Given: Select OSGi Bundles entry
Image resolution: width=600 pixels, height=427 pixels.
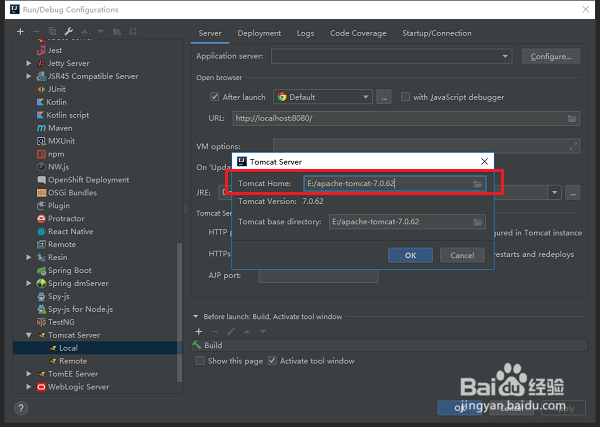Looking at the screenshot, I should (x=72, y=193).
